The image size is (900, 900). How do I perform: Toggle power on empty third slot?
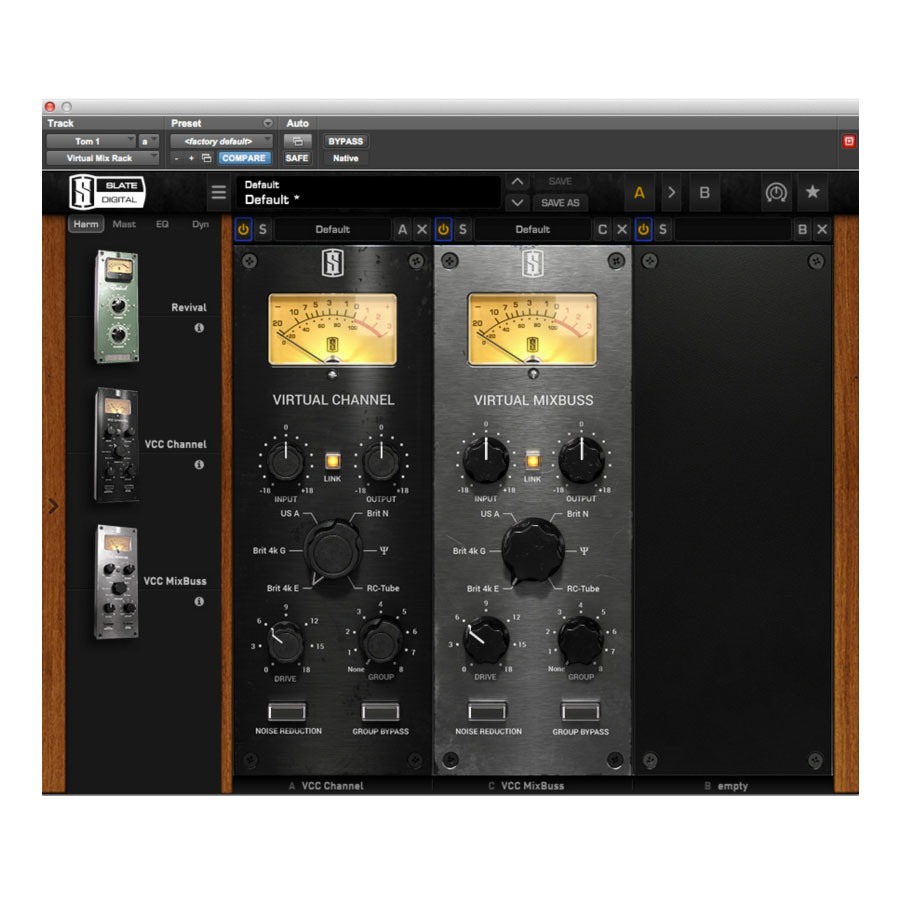pyautogui.click(x=643, y=230)
